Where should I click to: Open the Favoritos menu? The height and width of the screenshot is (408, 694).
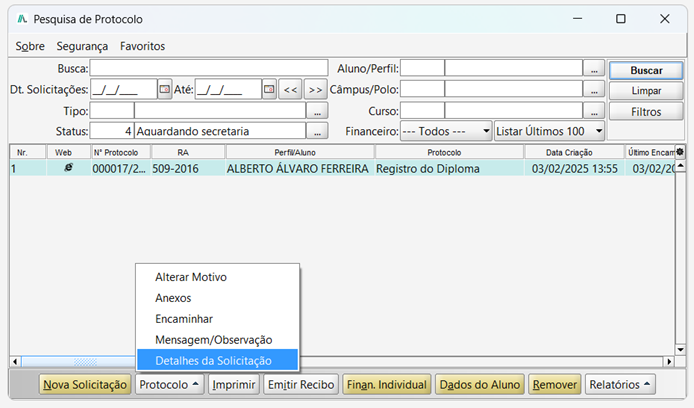(143, 46)
